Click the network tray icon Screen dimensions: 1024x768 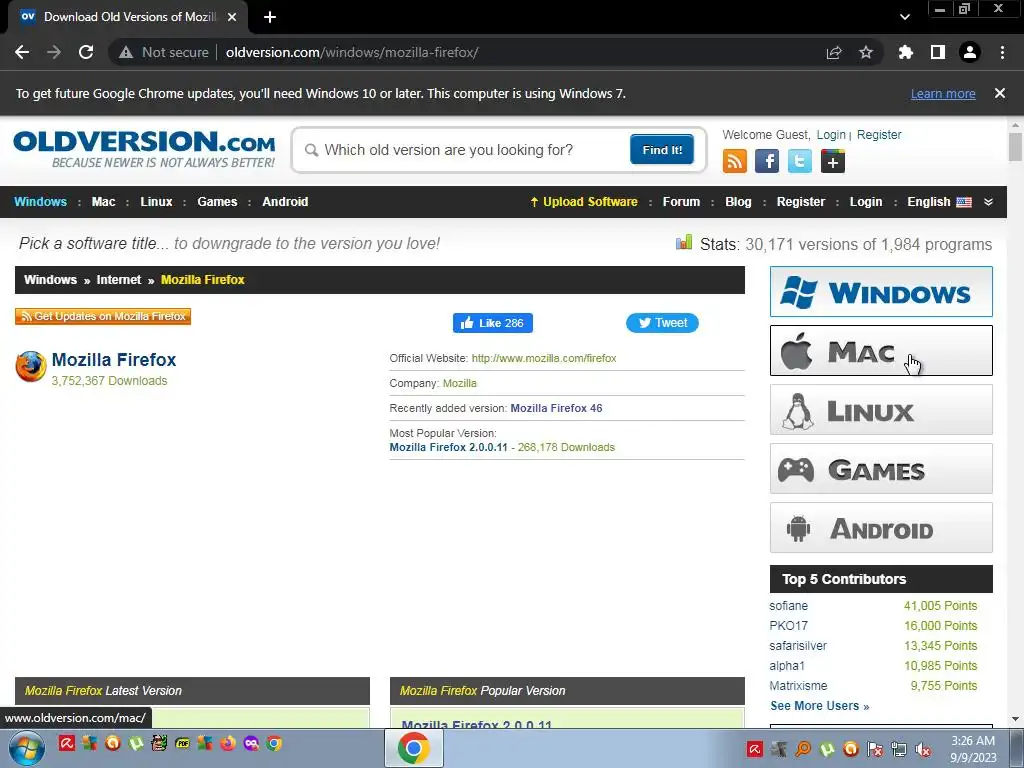coord(899,749)
